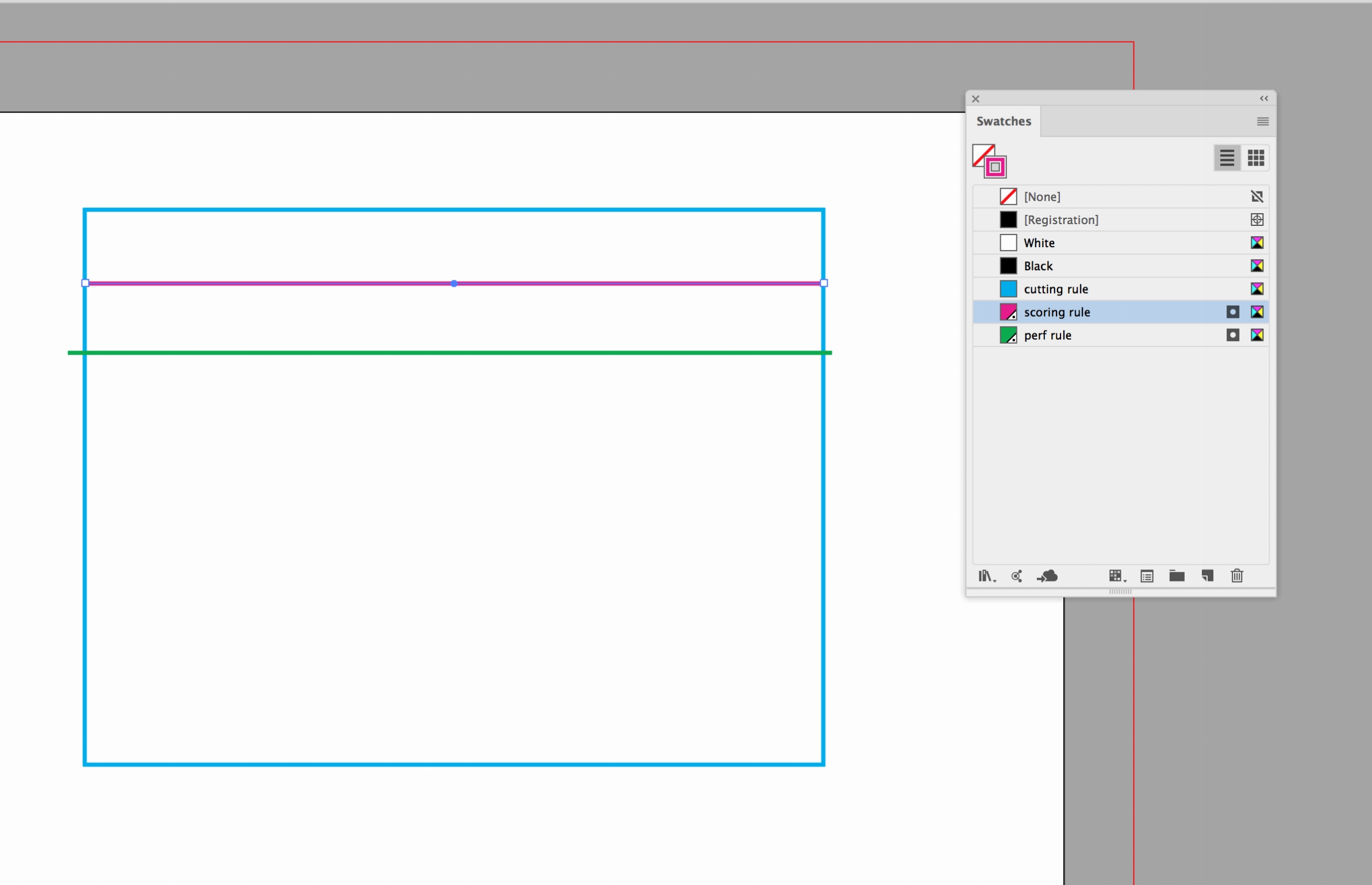Open the Swatches panel options menu
1372x885 pixels.
(1263, 121)
